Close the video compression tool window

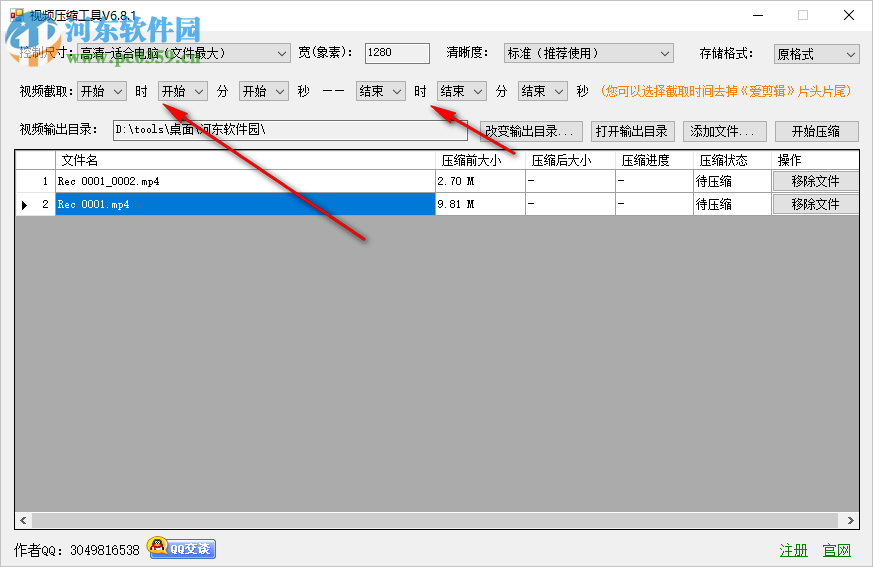(x=849, y=15)
